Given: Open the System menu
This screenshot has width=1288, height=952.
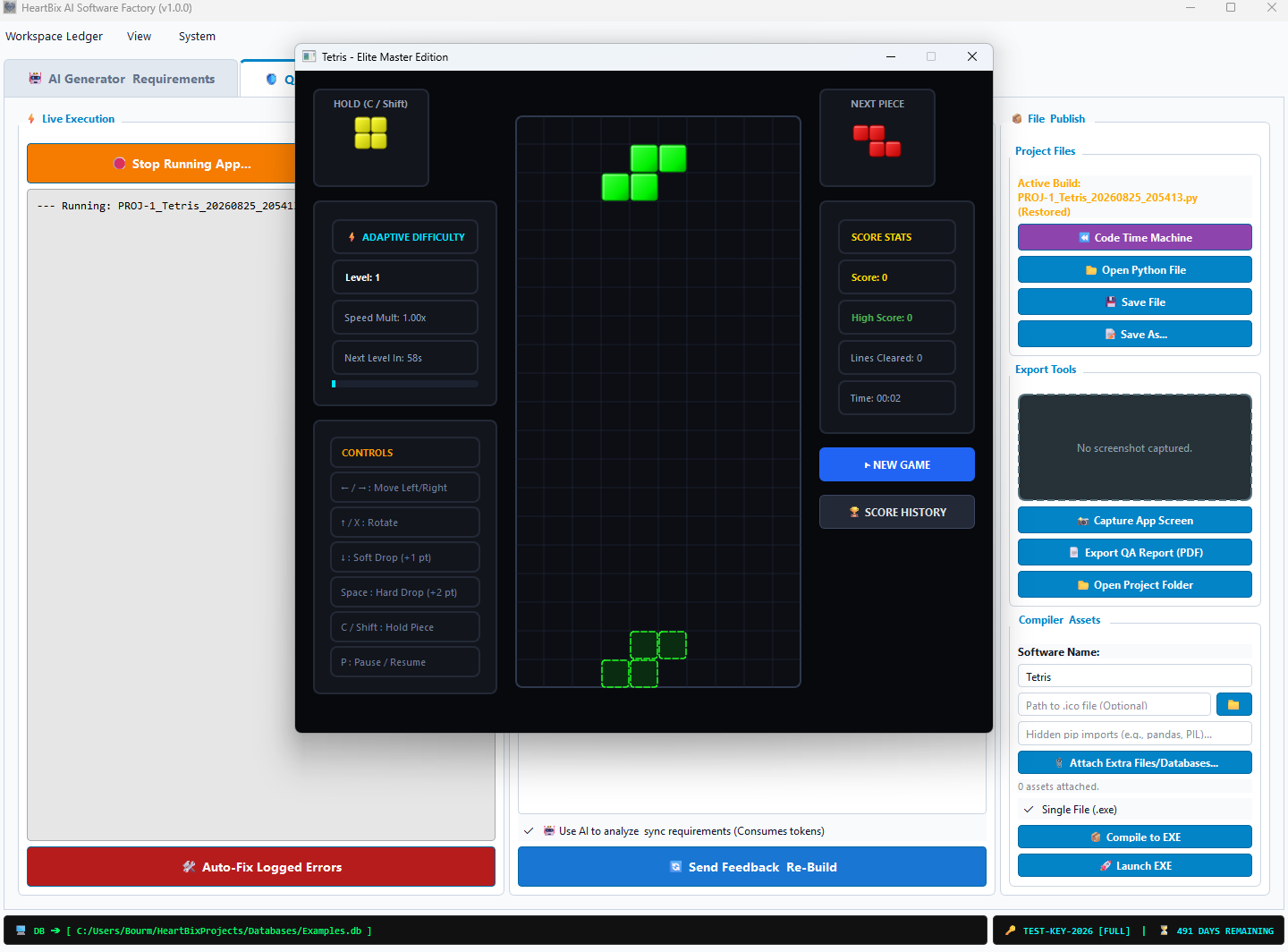Looking at the screenshot, I should 197,37.
